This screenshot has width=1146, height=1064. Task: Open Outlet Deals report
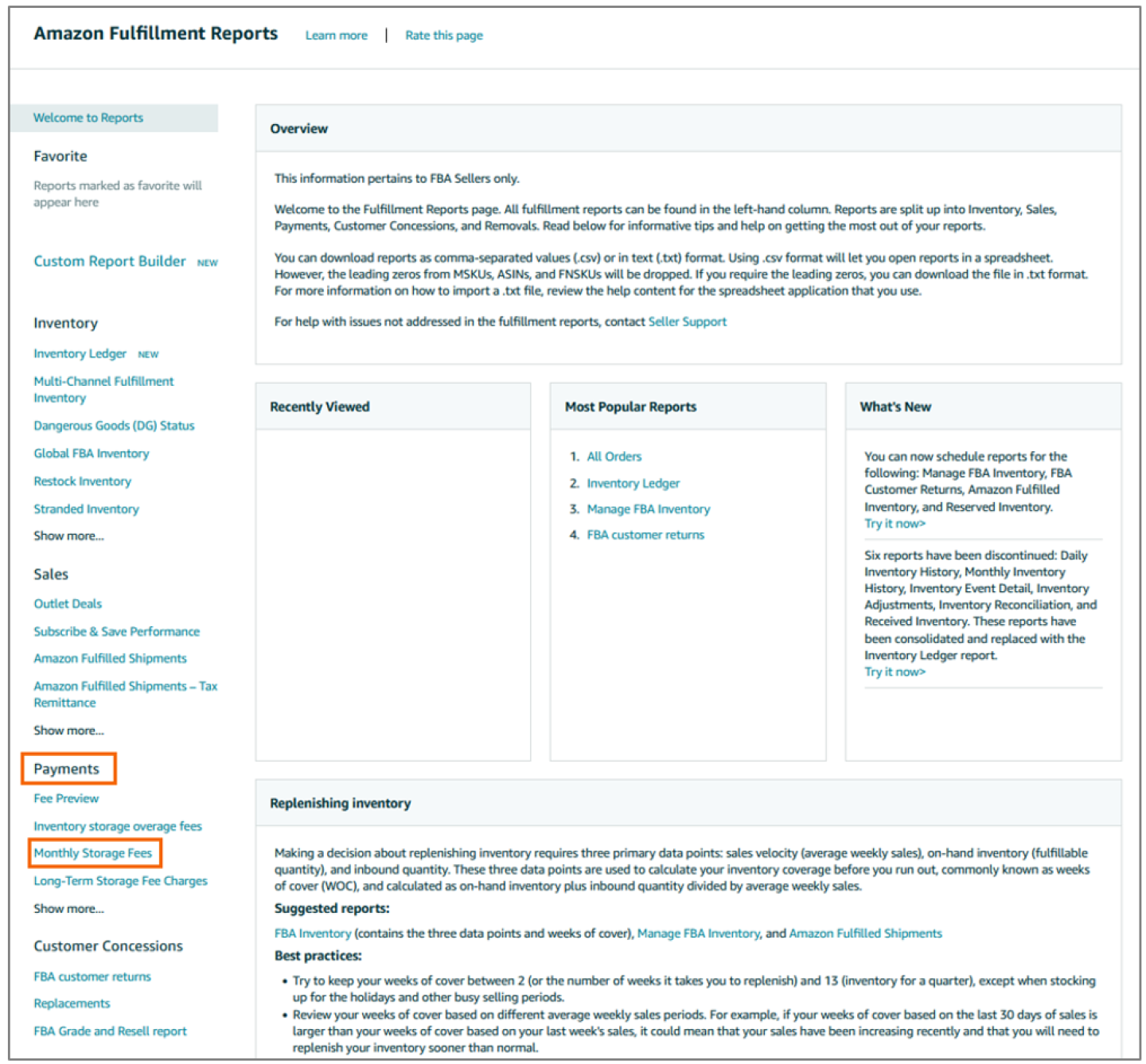coord(68,604)
